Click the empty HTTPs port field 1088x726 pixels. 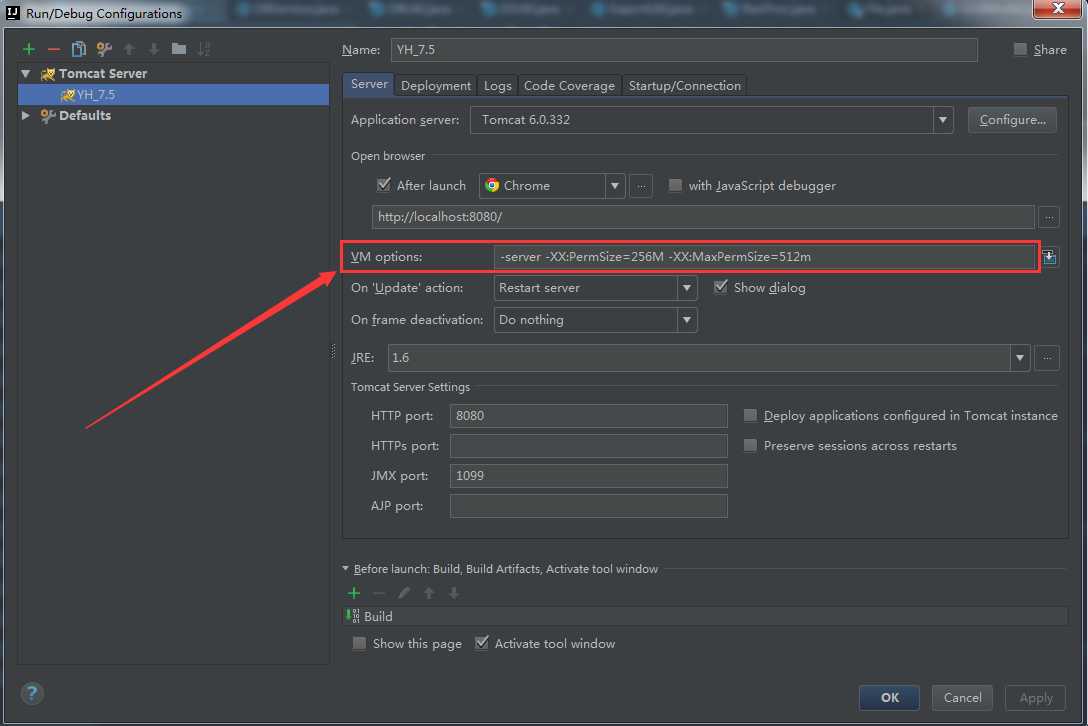[588, 446]
